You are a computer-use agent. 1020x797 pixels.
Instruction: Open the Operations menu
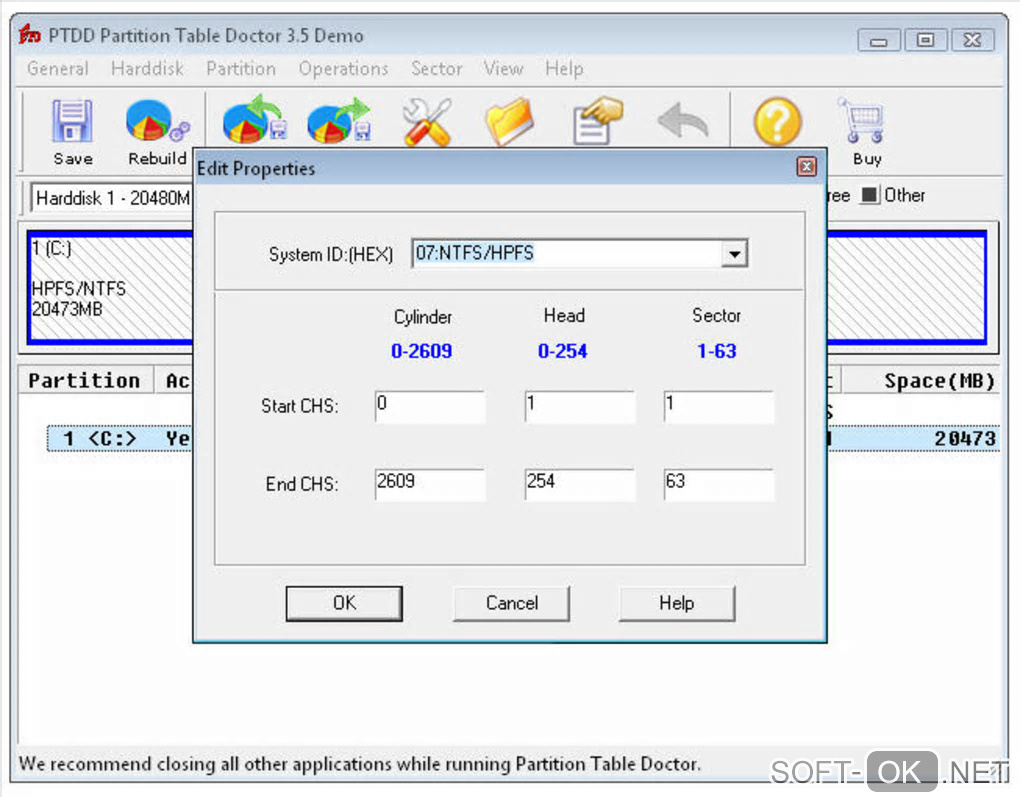343,68
